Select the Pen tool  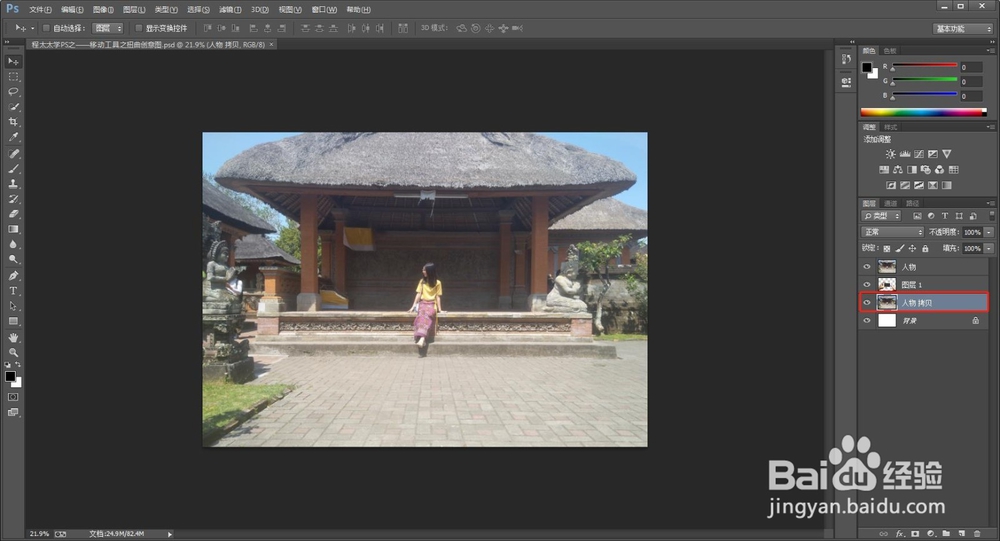(13, 276)
